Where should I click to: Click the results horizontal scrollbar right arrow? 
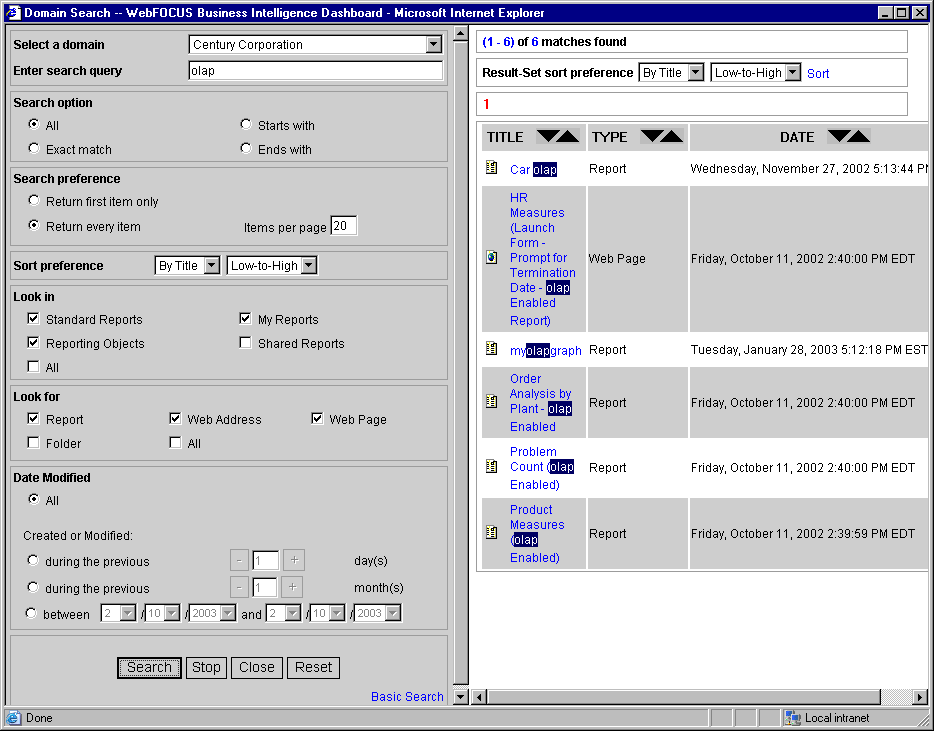pyautogui.click(x=920, y=696)
